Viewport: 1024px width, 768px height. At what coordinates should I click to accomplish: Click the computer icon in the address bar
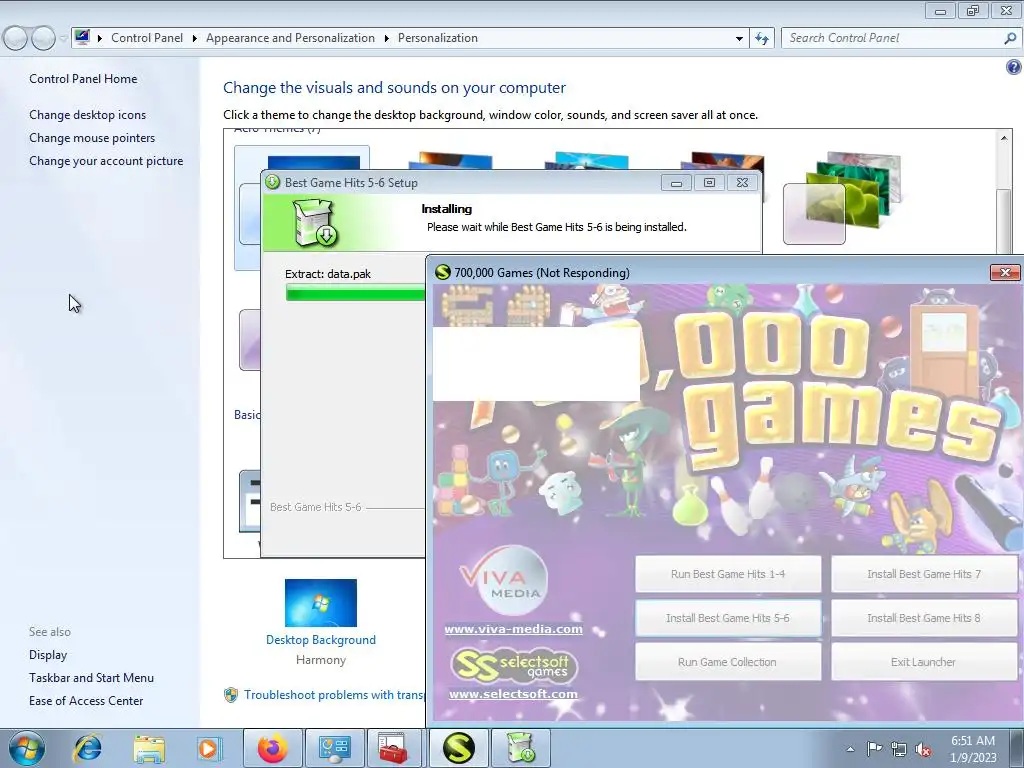(x=82, y=37)
